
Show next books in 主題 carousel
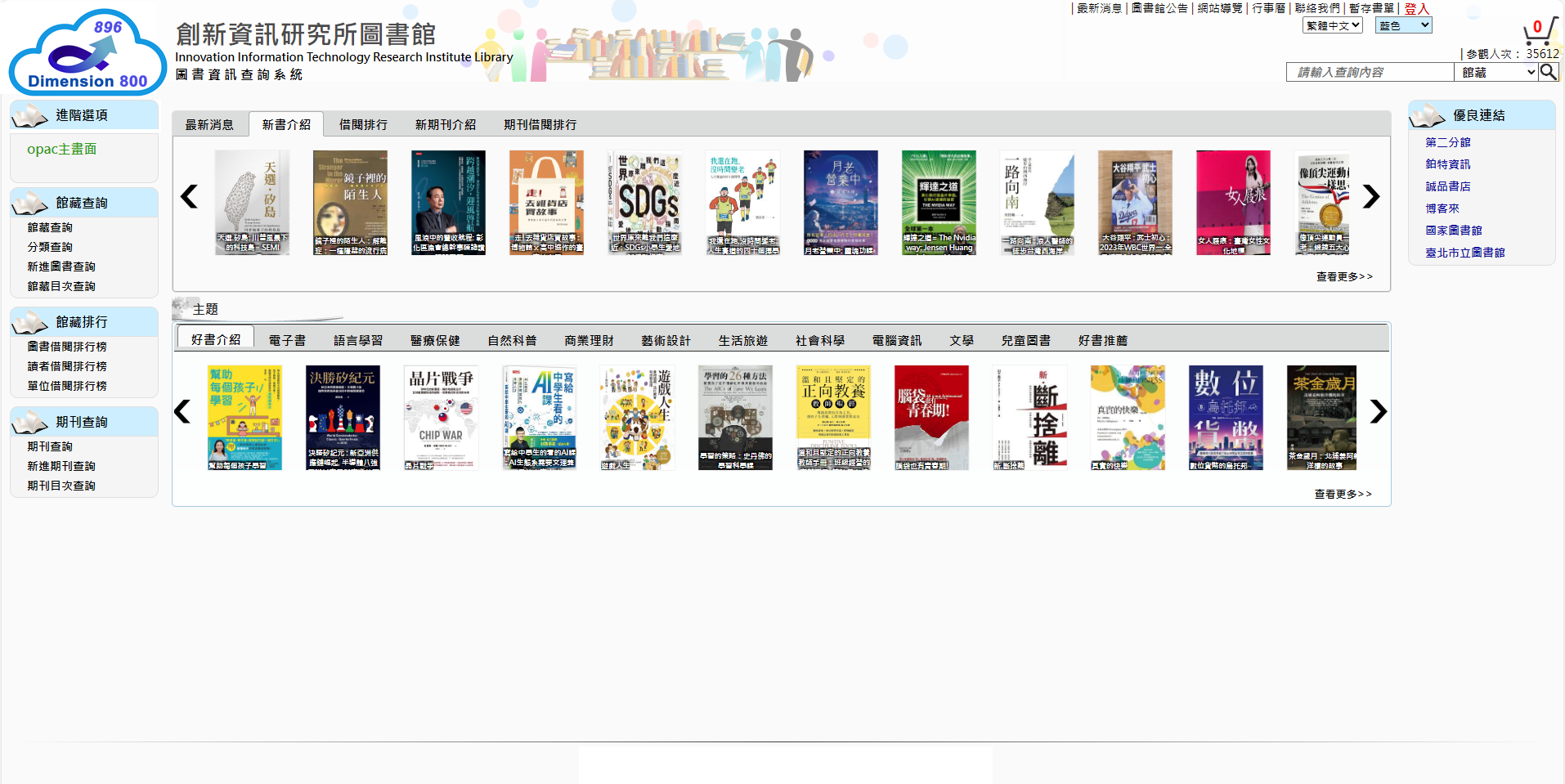(1378, 411)
